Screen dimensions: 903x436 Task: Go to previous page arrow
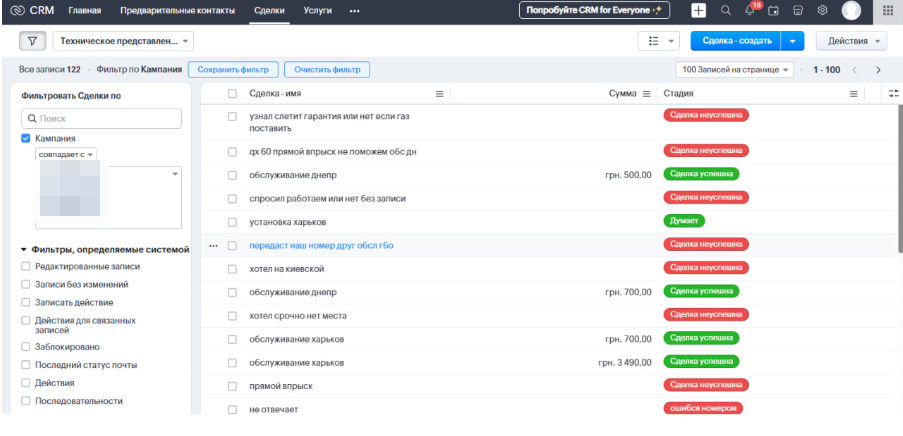[855, 70]
